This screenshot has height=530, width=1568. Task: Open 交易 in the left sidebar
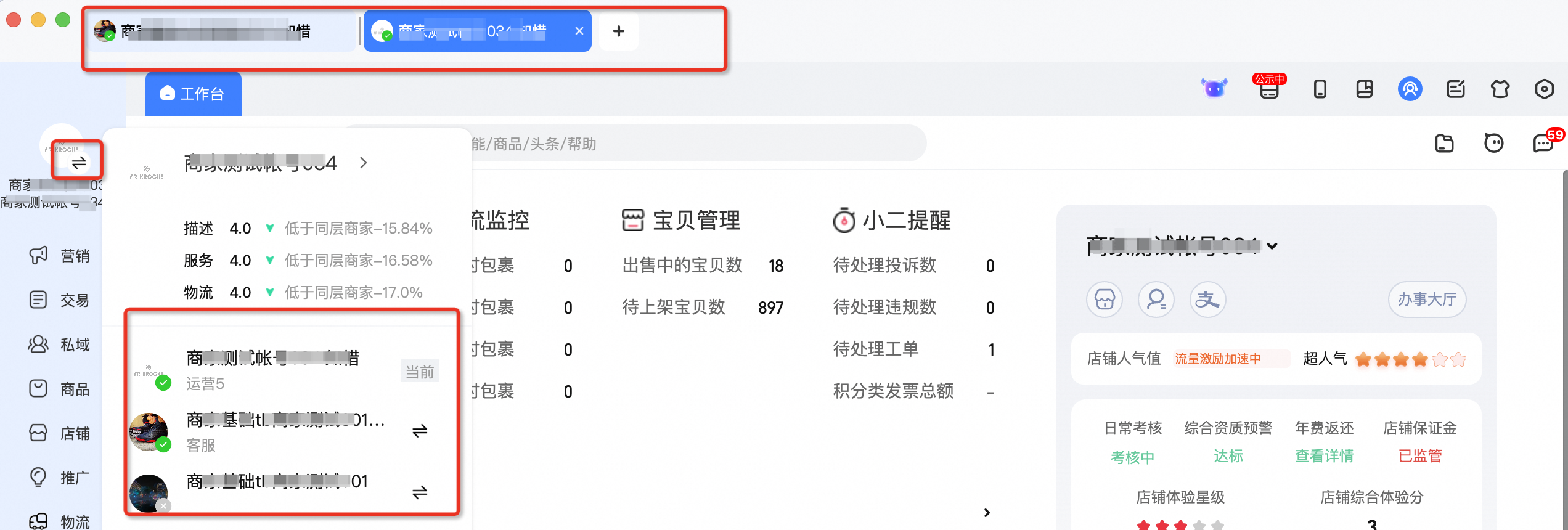pyautogui.click(x=60, y=300)
